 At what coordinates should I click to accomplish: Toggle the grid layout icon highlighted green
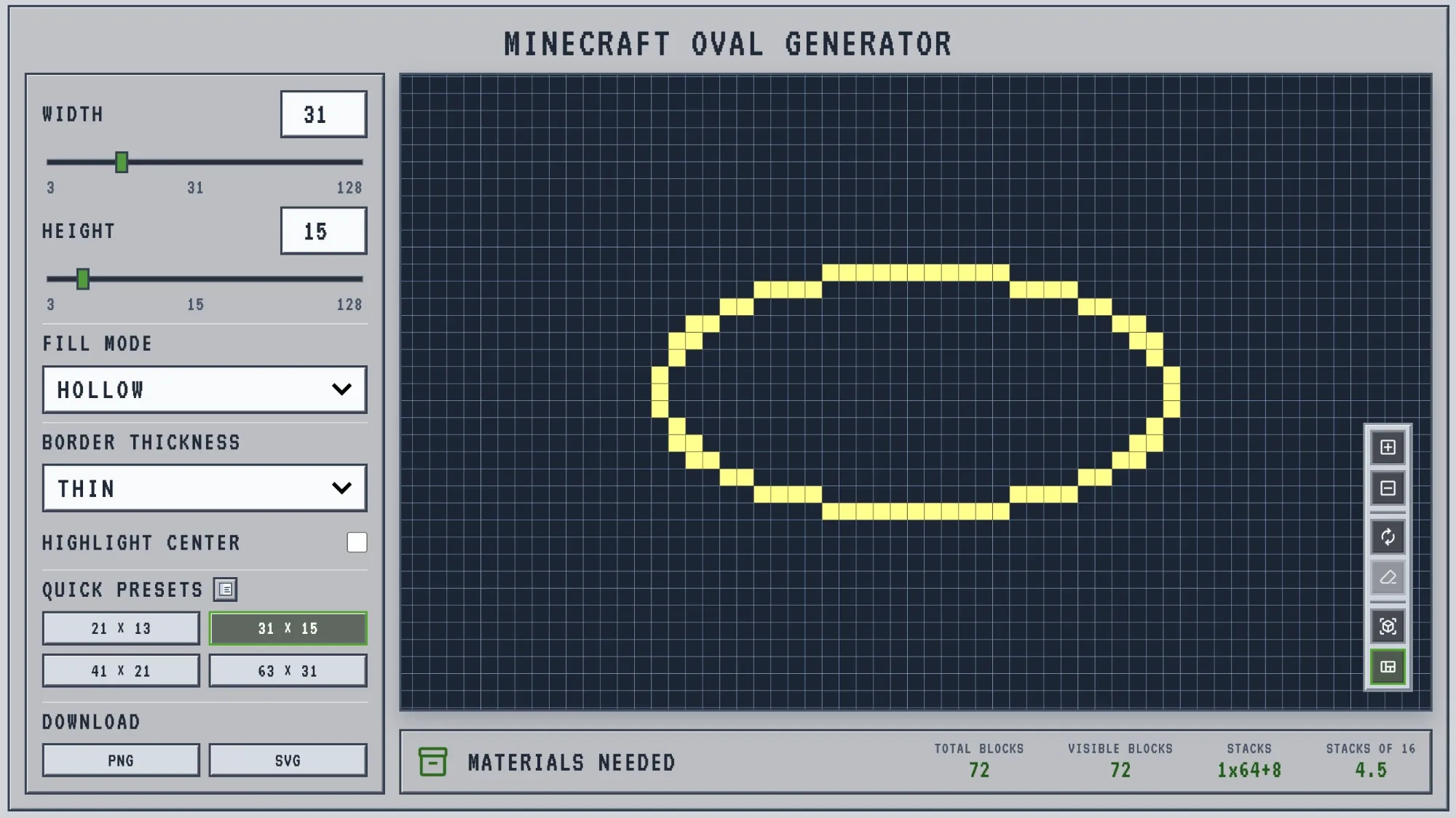[1388, 667]
